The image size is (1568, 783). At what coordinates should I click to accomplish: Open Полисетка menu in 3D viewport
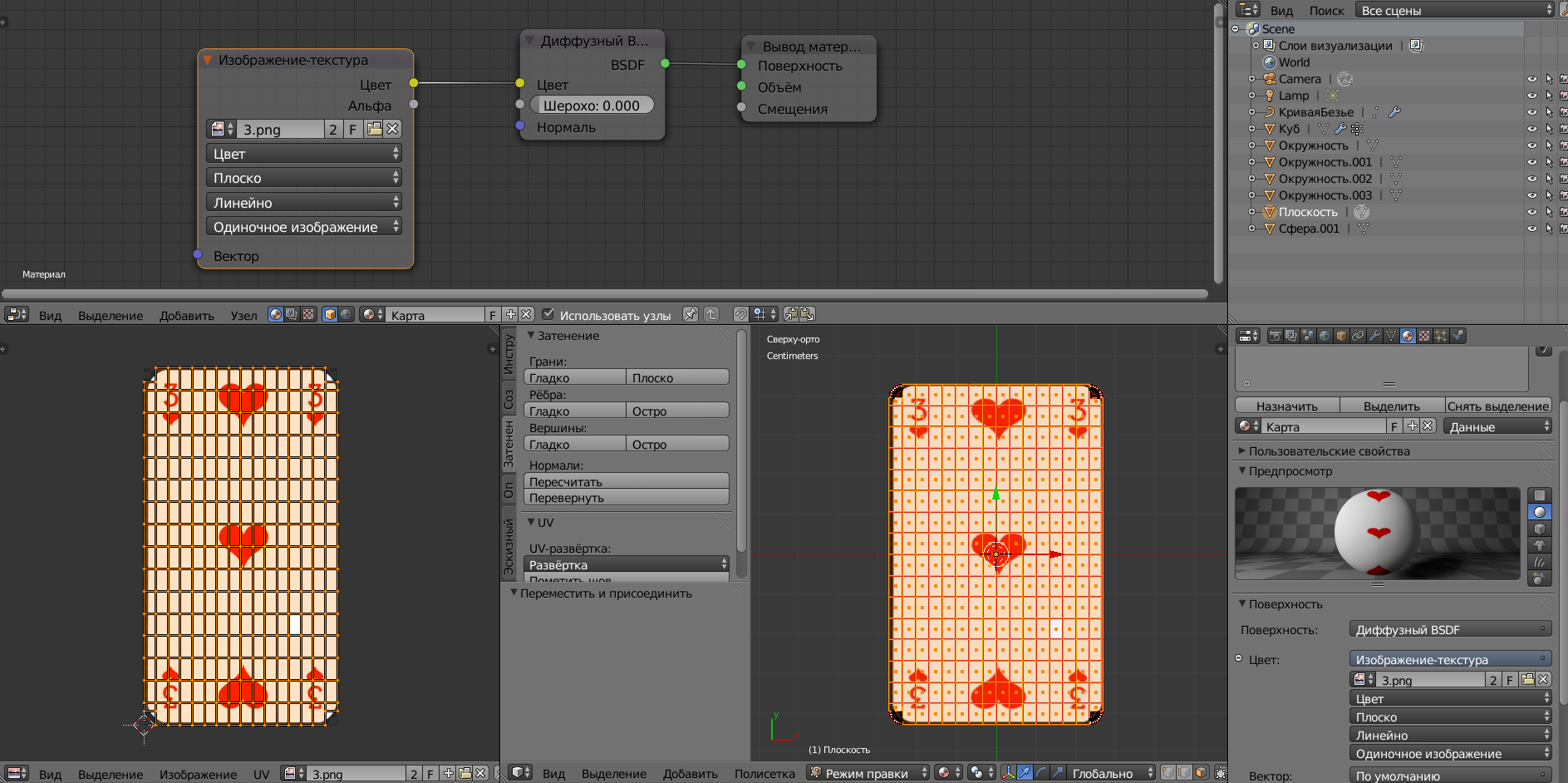click(x=764, y=773)
